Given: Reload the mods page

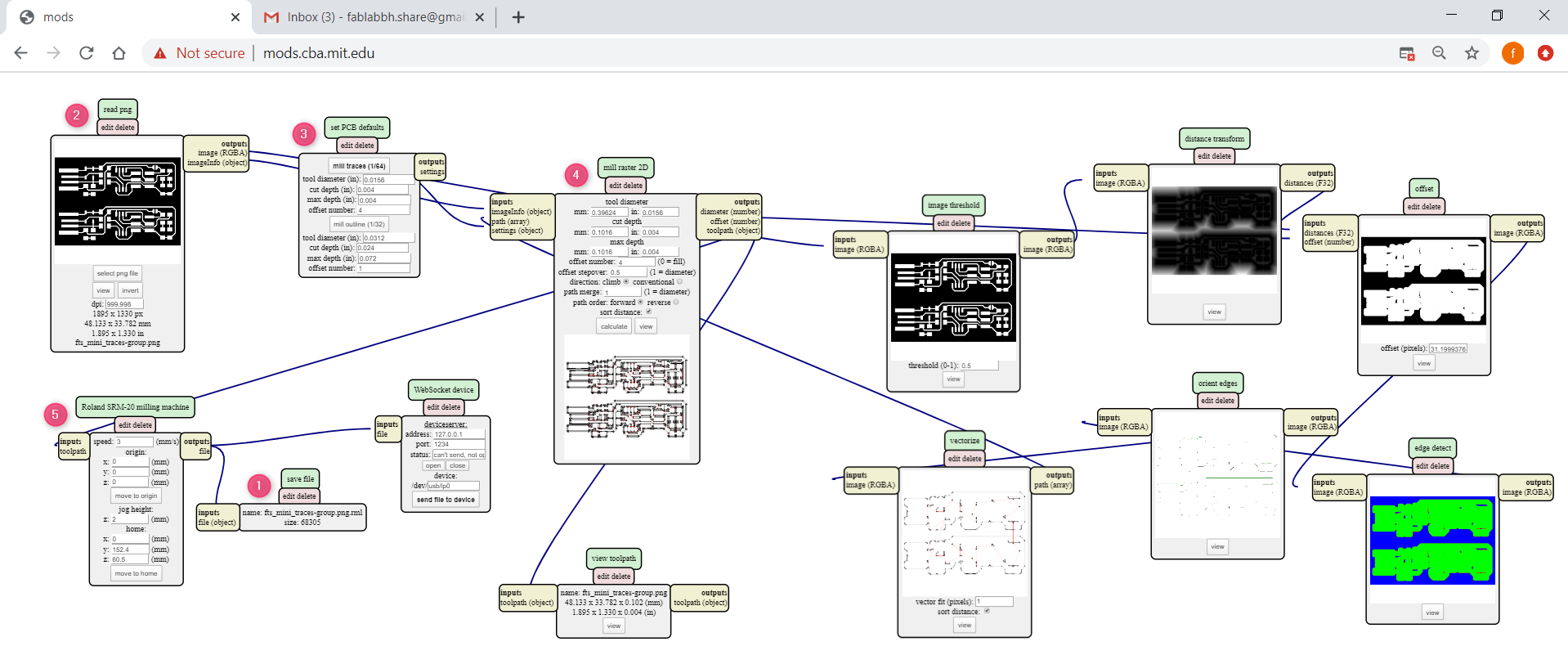Looking at the screenshot, I should pos(87,53).
